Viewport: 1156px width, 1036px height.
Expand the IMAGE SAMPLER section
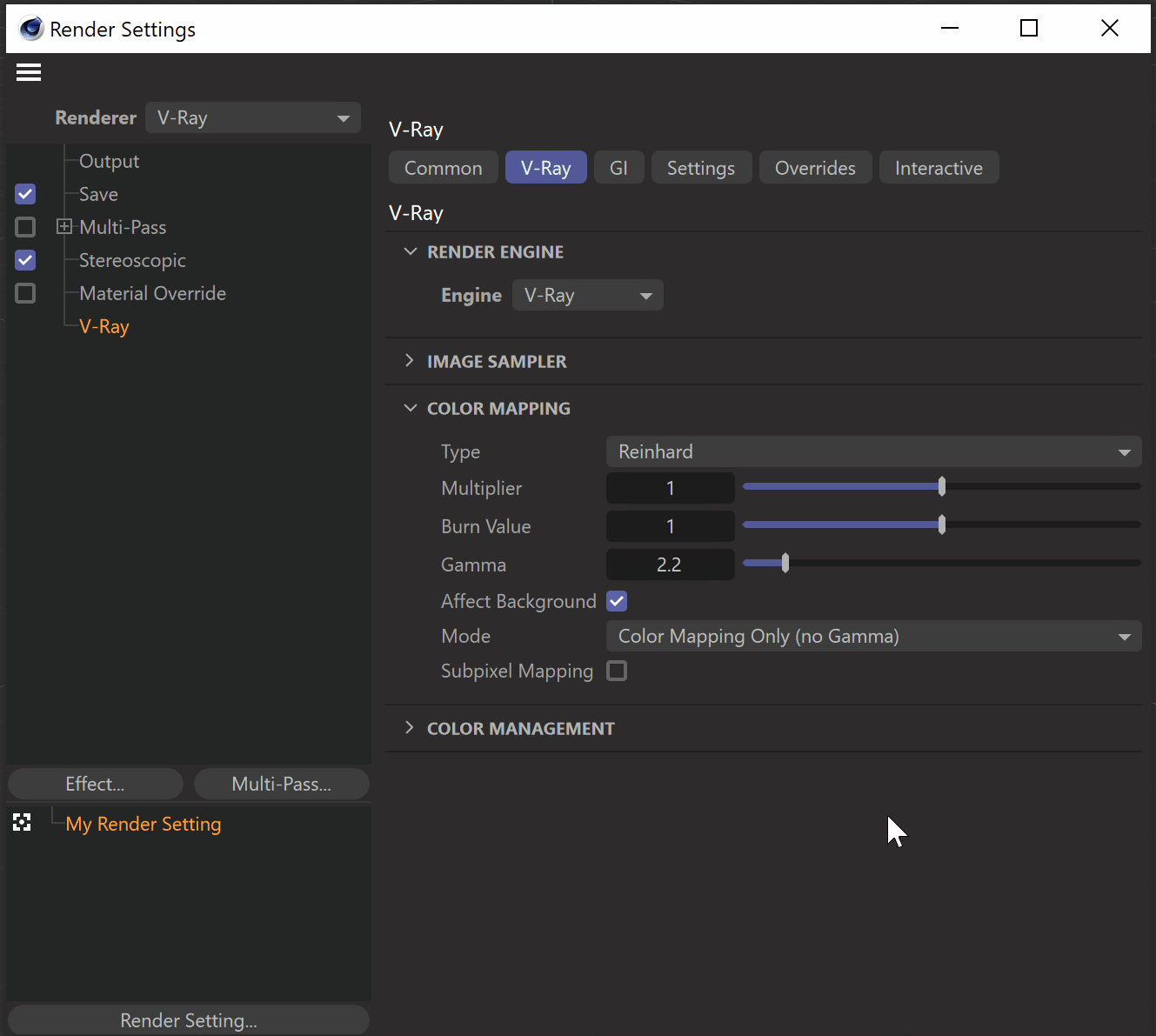(x=410, y=361)
